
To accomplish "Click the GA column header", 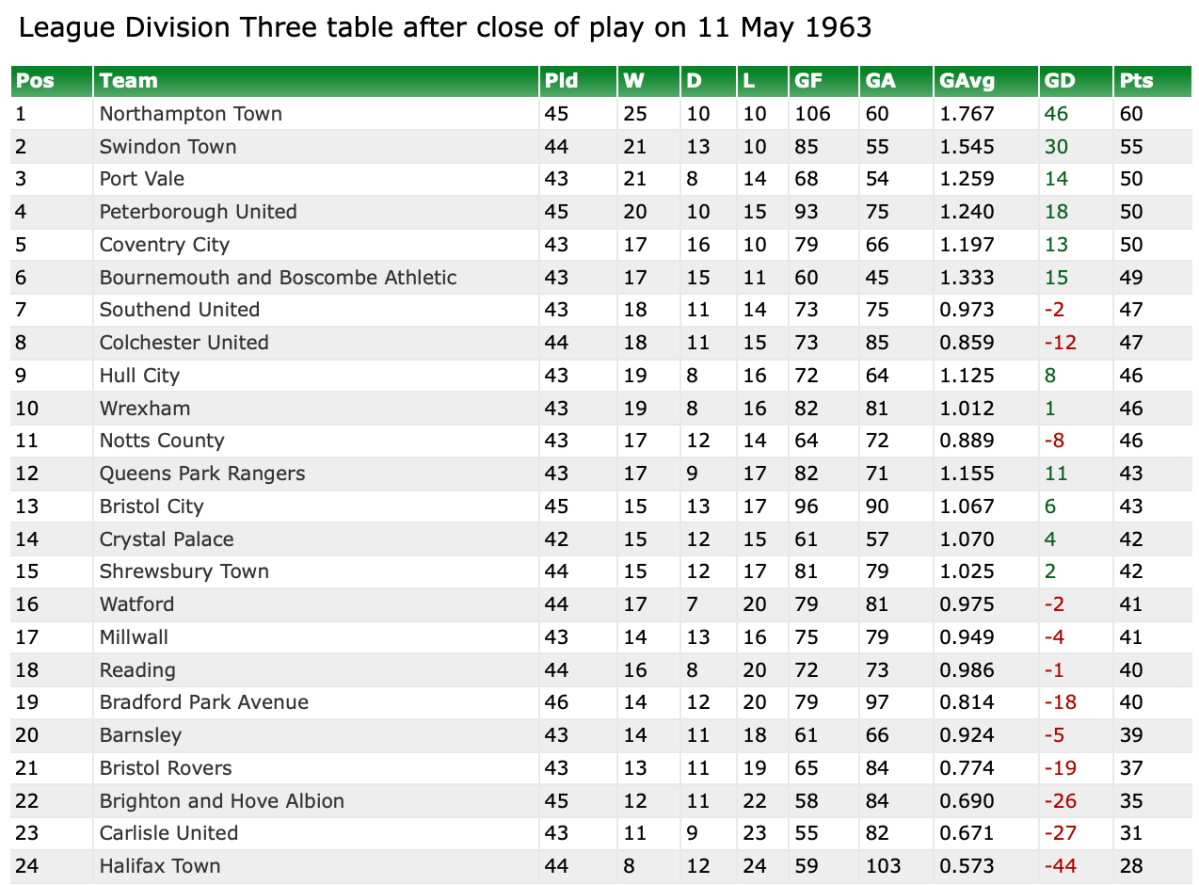I will pyautogui.click(x=880, y=81).
